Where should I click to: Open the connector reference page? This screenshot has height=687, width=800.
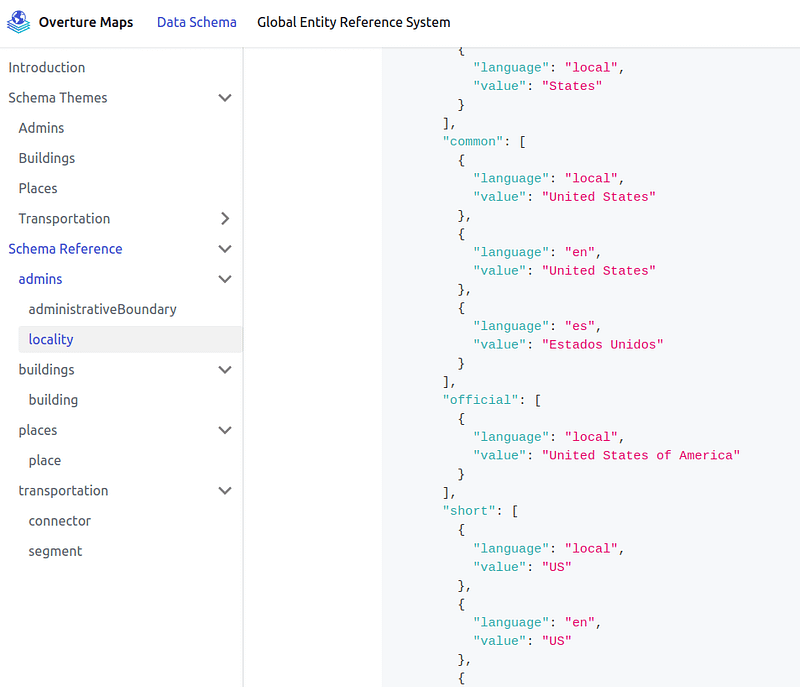click(60, 521)
